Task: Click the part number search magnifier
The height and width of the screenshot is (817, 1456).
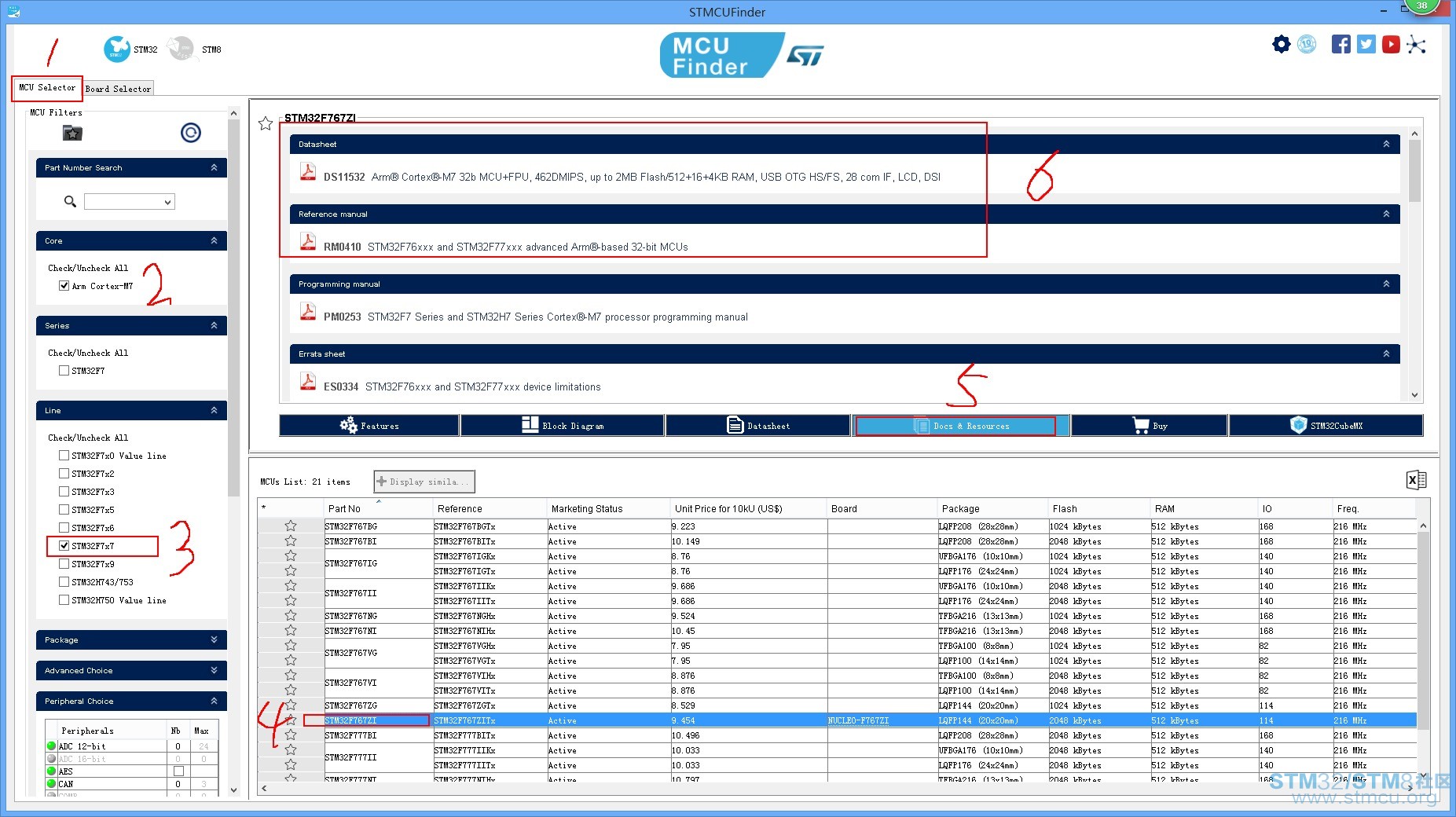Action: 70,202
